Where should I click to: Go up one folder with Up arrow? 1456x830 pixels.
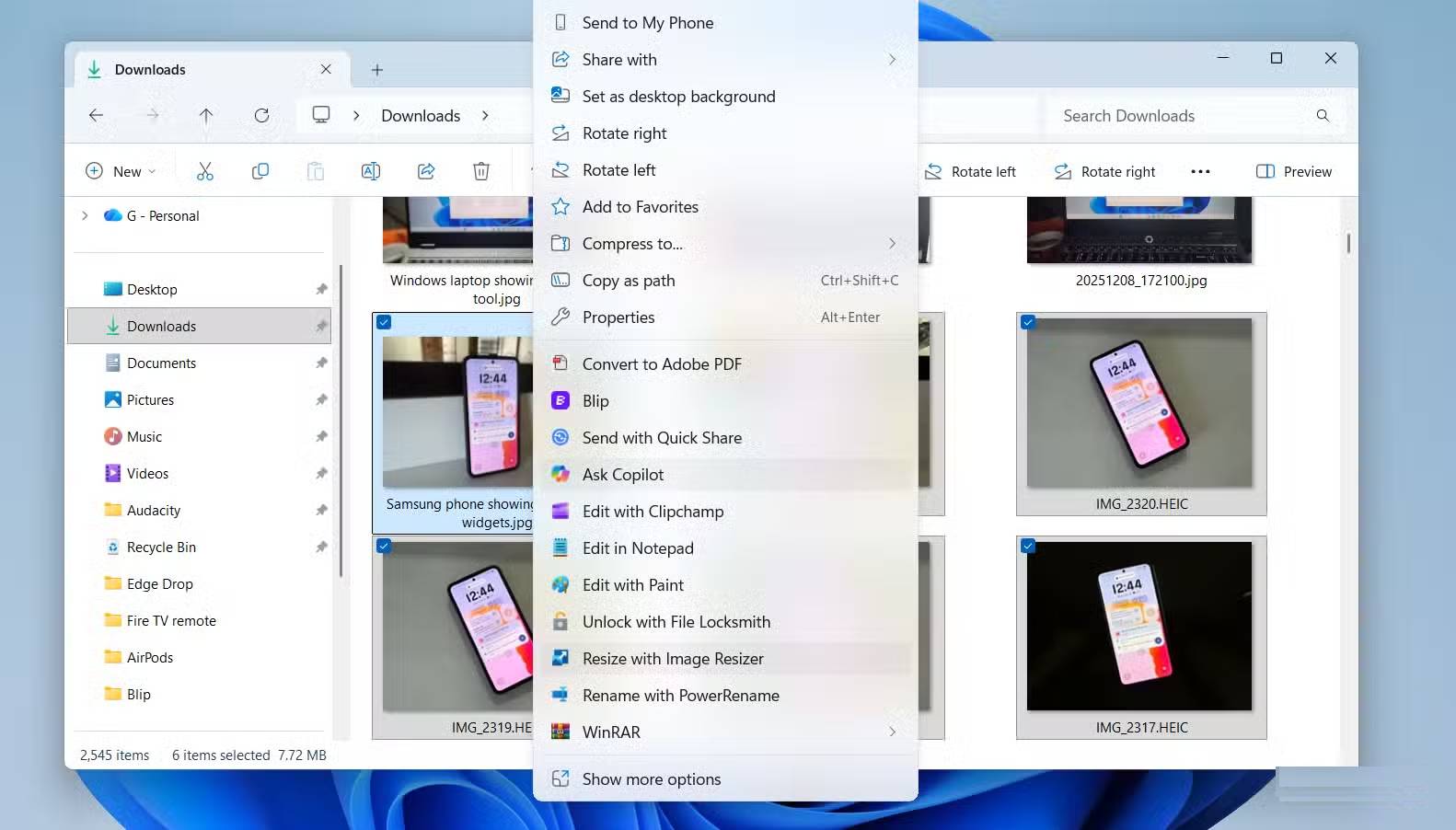point(206,116)
